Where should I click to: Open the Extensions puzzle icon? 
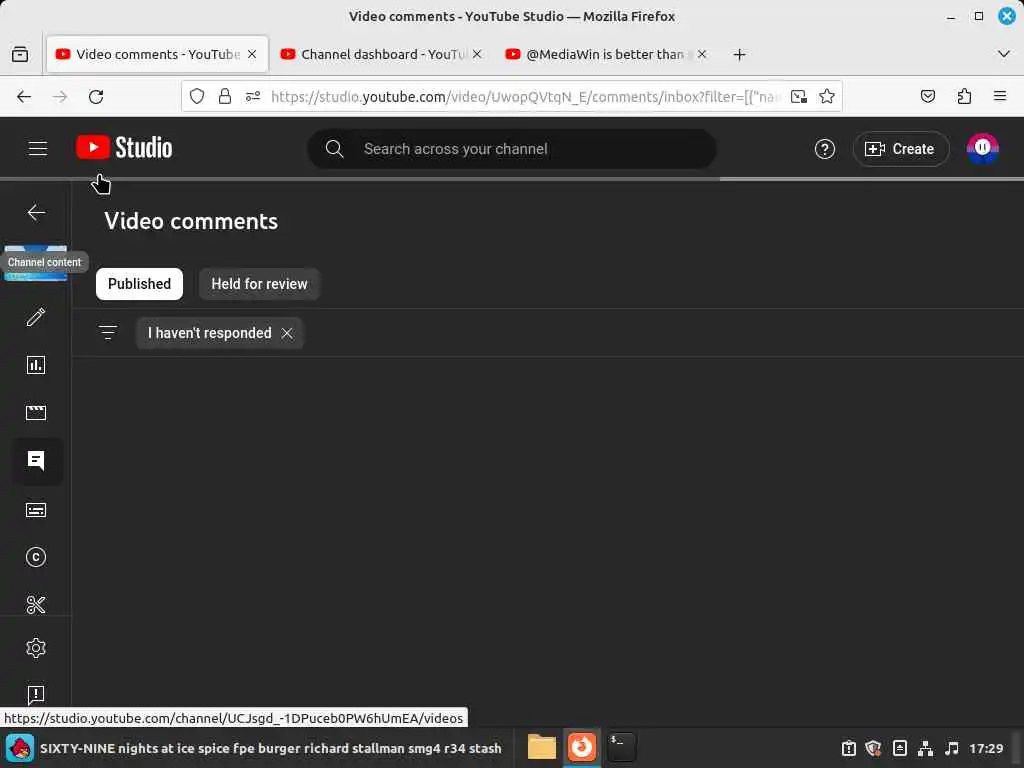pyautogui.click(x=964, y=97)
